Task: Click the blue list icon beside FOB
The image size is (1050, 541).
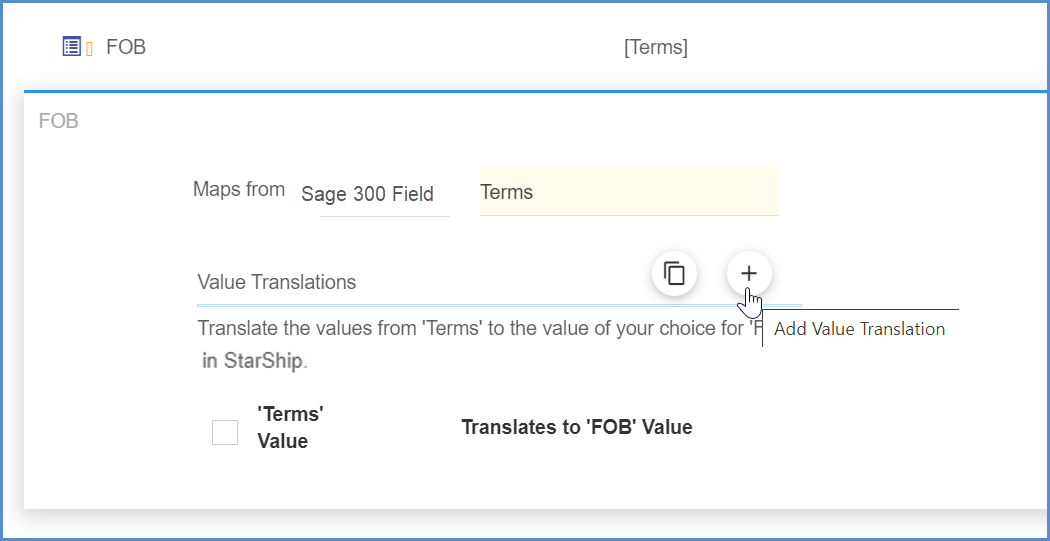Action: pyautogui.click(x=71, y=46)
